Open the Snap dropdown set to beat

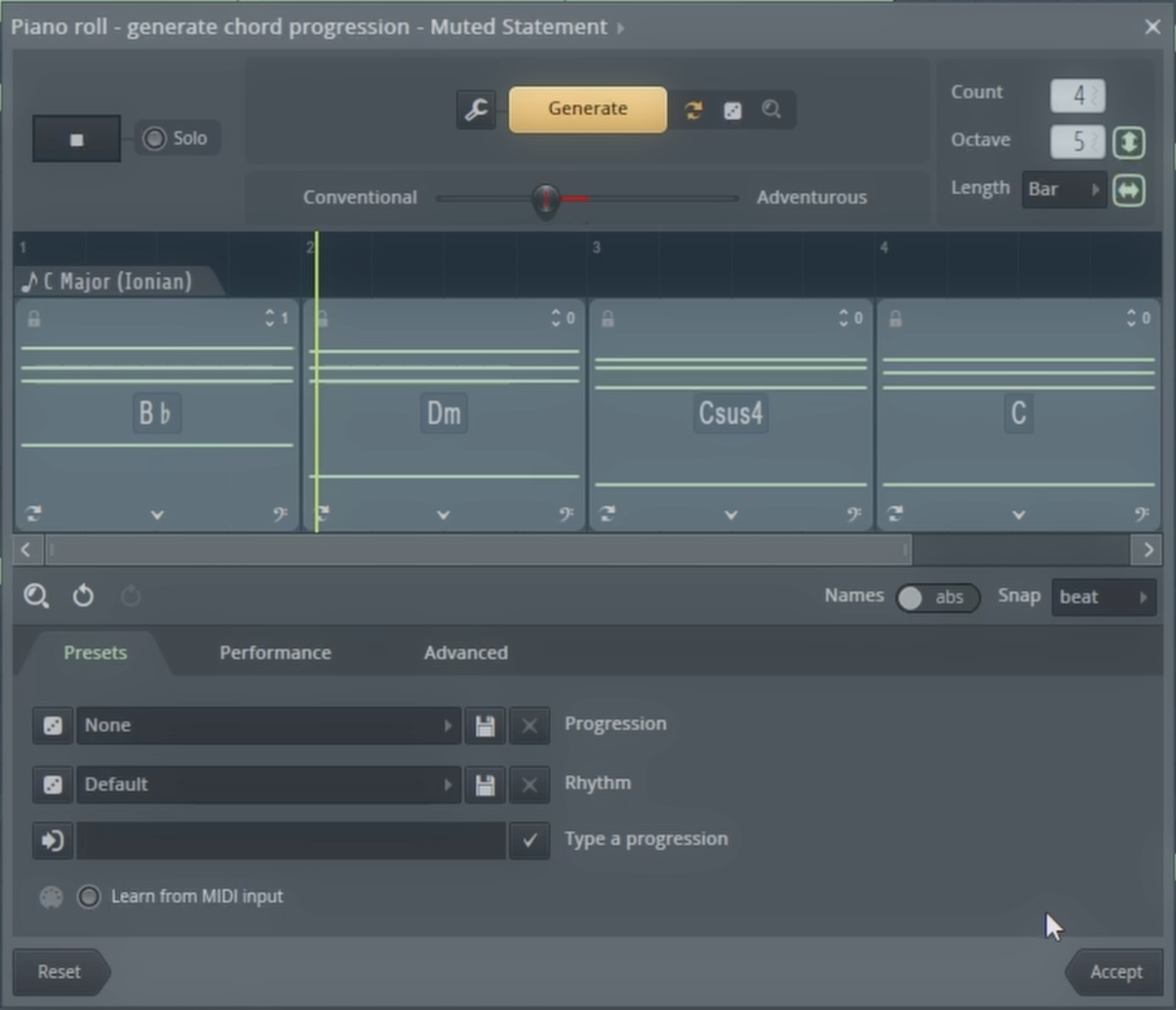1103,597
